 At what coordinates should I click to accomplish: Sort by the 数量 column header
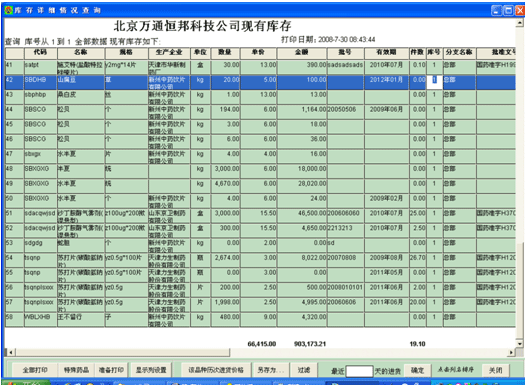coord(225,52)
